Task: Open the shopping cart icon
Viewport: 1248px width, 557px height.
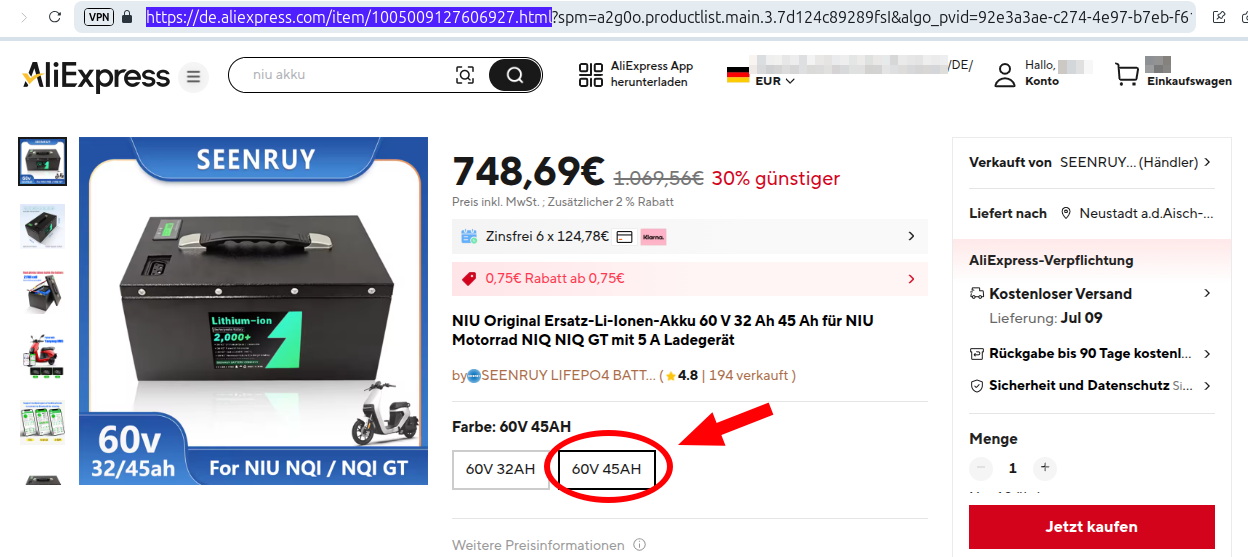Action: point(1127,75)
